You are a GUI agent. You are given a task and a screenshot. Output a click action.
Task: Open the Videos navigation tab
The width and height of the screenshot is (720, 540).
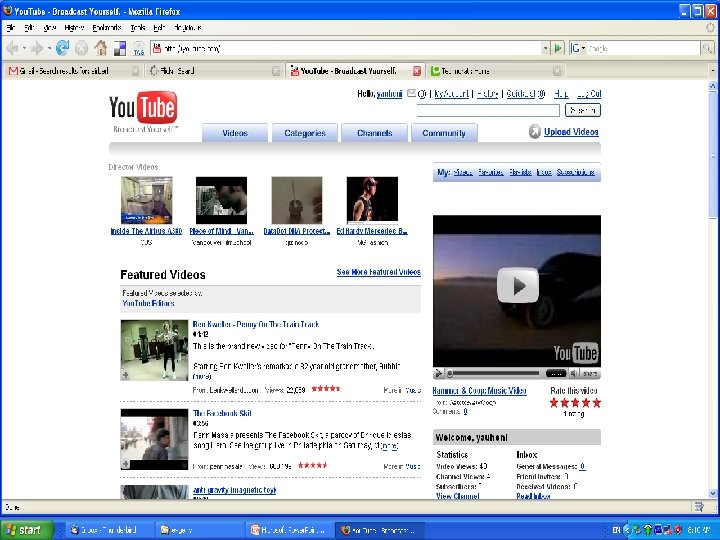pyautogui.click(x=235, y=133)
